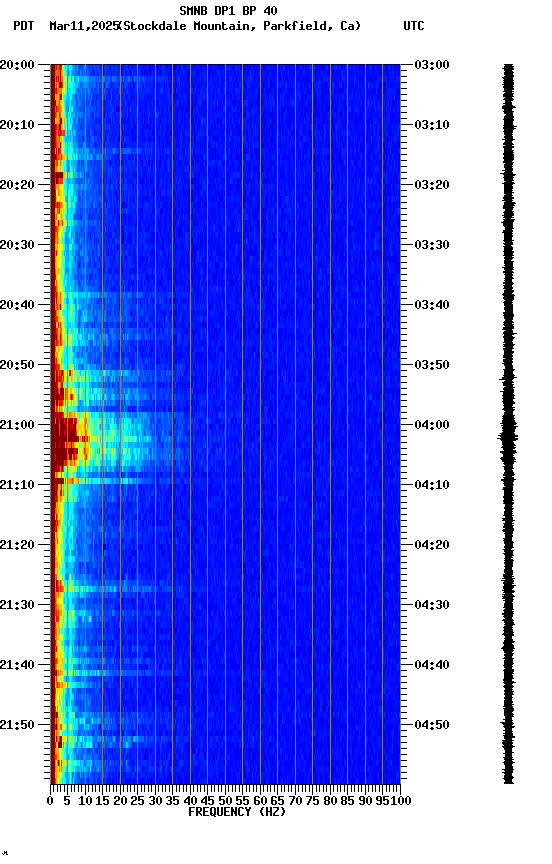Click the 20:00 PDT time label
This screenshot has height=864, width=552.
click(17, 65)
